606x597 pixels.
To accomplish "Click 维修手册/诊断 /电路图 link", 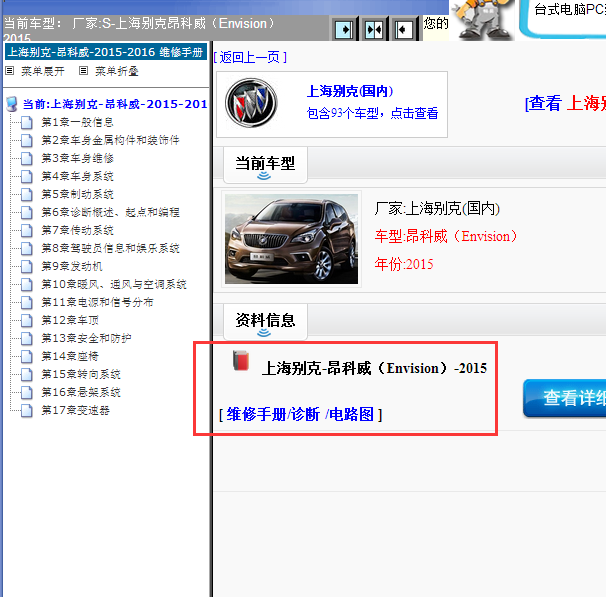I will (x=300, y=414).
